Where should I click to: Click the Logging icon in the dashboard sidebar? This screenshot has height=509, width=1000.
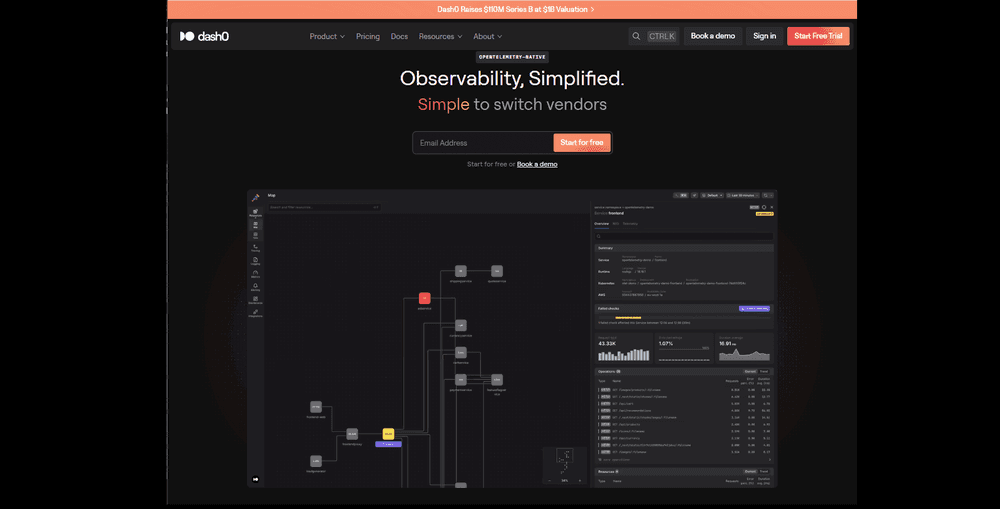[x=256, y=260]
